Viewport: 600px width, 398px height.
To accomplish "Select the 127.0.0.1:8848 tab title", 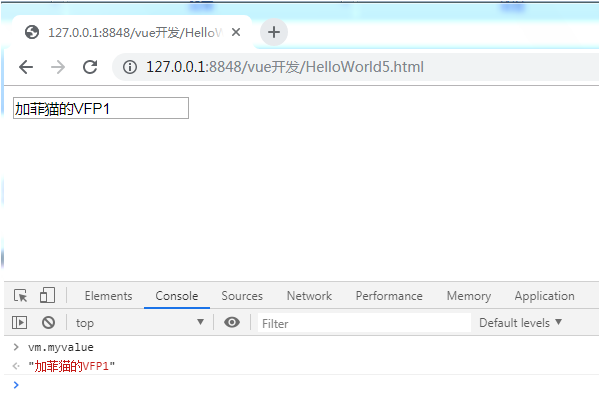I will (x=135, y=33).
